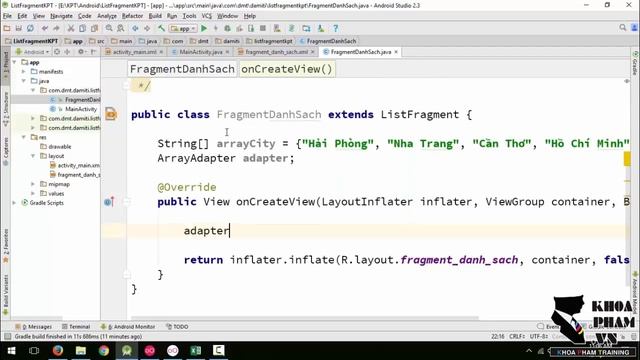This screenshot has height=360, width=640.
Task: Click the Collapse All icon in project panel
Action: tap(67, 52)
